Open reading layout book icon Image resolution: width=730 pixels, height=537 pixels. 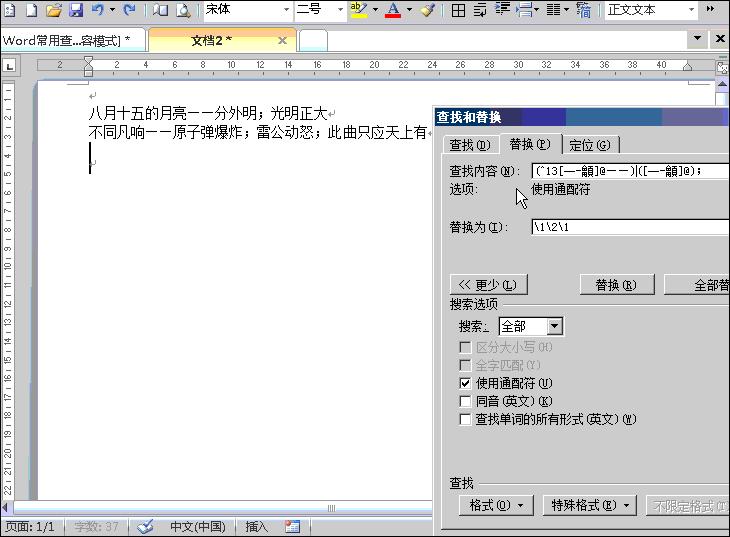coord(161,10)
